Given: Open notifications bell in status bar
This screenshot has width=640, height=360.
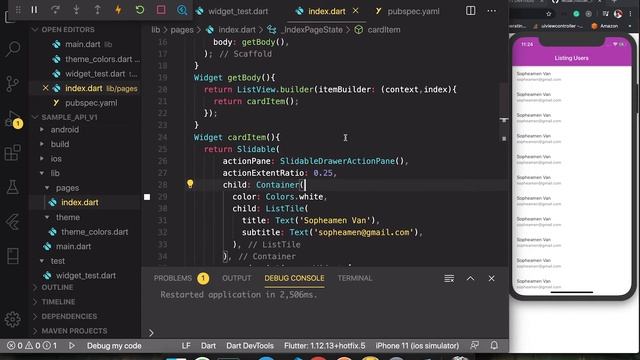Looking at the screenshot, I should tap(494, 346).
